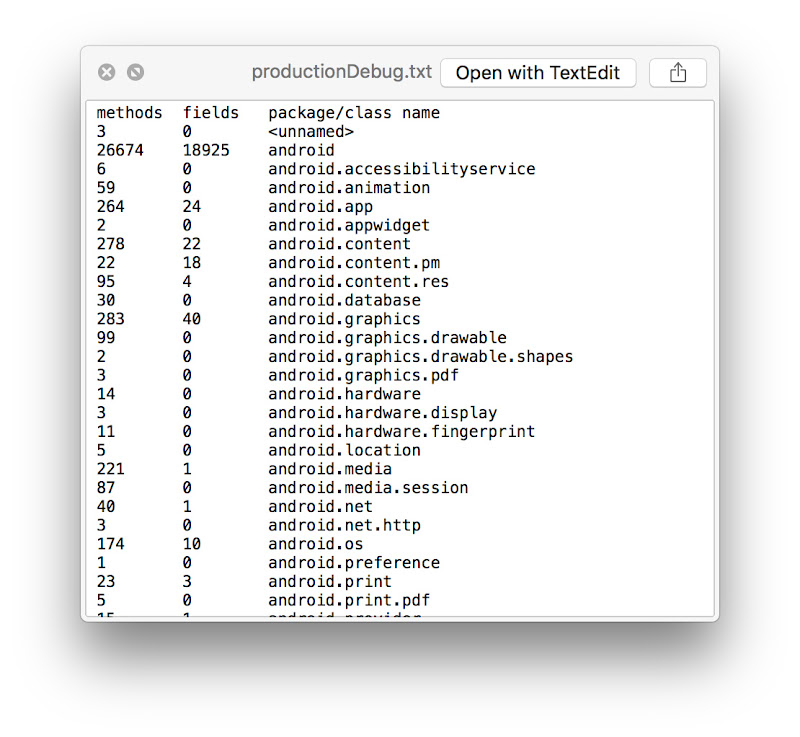Image resolution: width=800 pixels, height=737 pixels.
Task: Click the productionDebug.txt window title
Action: (x=342, y=72)
